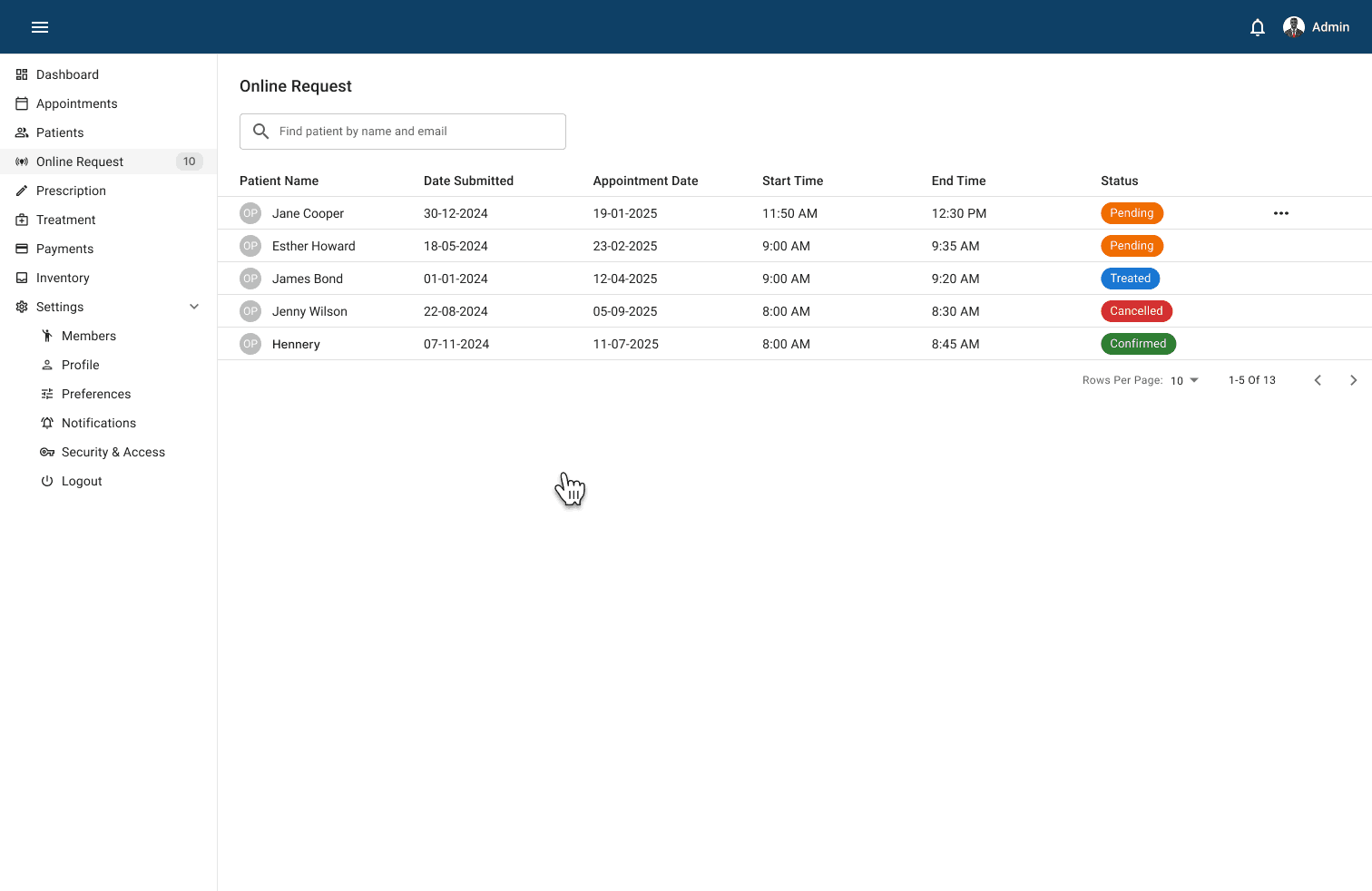
Task: Collapse the Settings section
Action: (194, 307)
